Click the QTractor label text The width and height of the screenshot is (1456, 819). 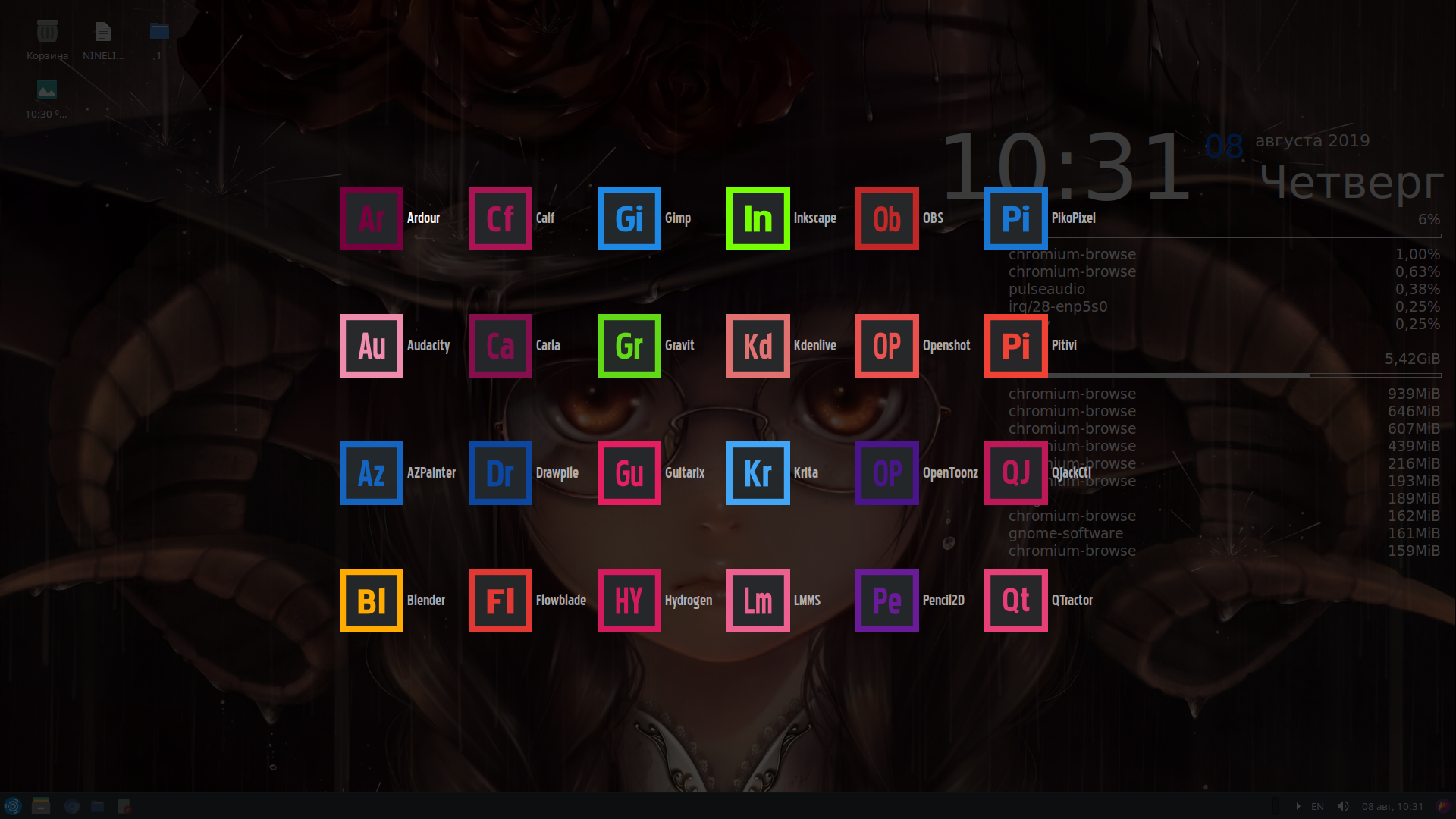tap(1072, 601)
